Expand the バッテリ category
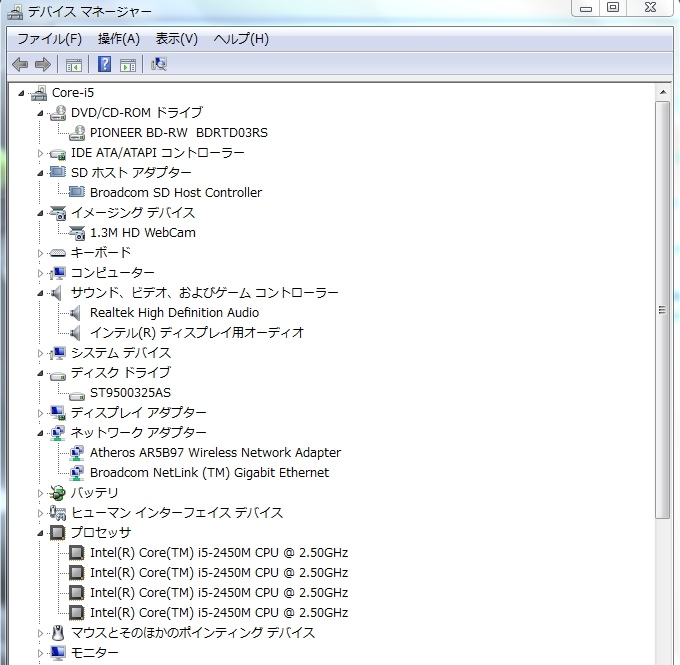Screen dimensions: 680x665 click(x=41, y=493)
